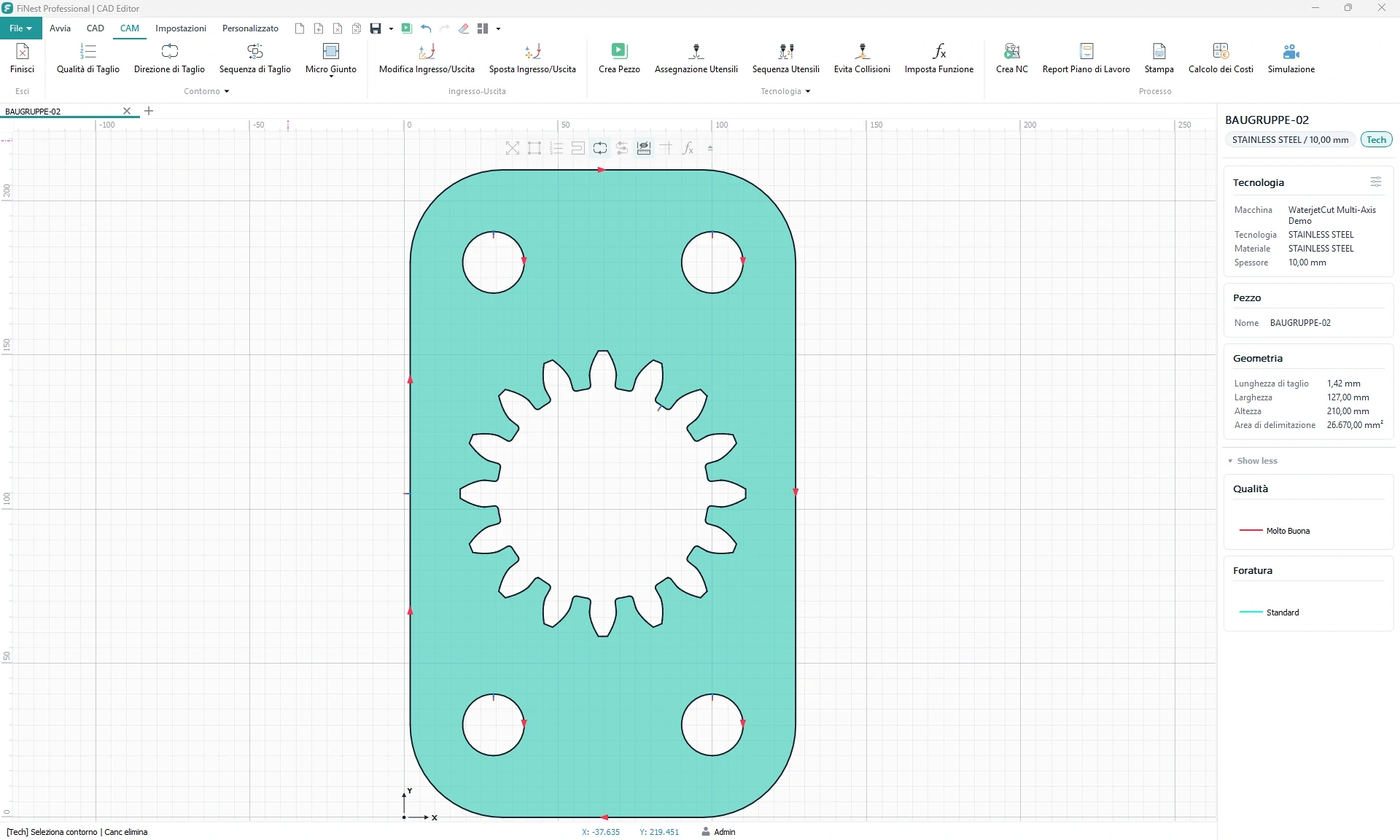
Task: Click Modifica Ingresso/Uscita tool
Action: click(427, 58)
